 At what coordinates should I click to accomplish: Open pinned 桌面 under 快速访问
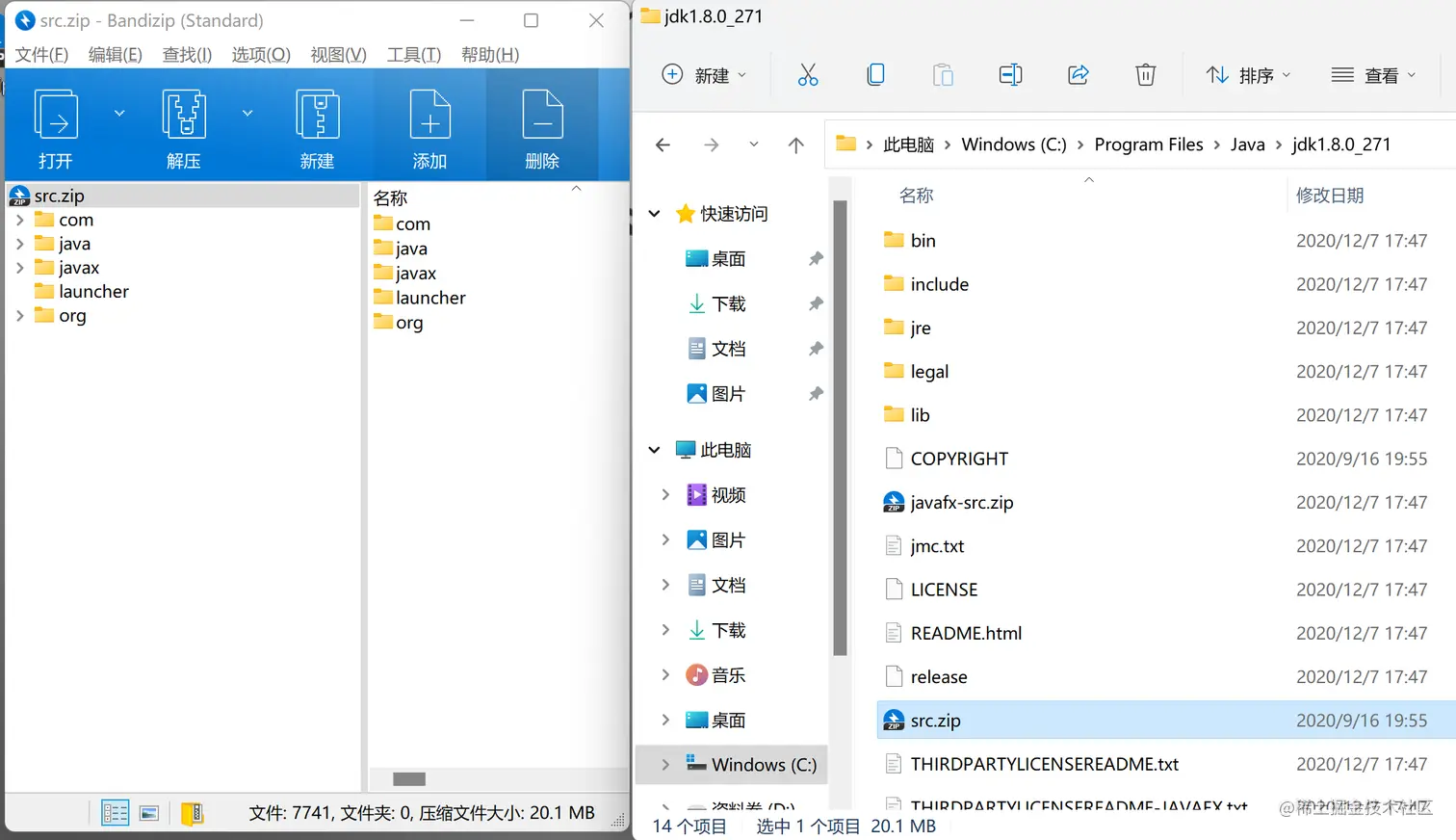[x=715, y=258]
